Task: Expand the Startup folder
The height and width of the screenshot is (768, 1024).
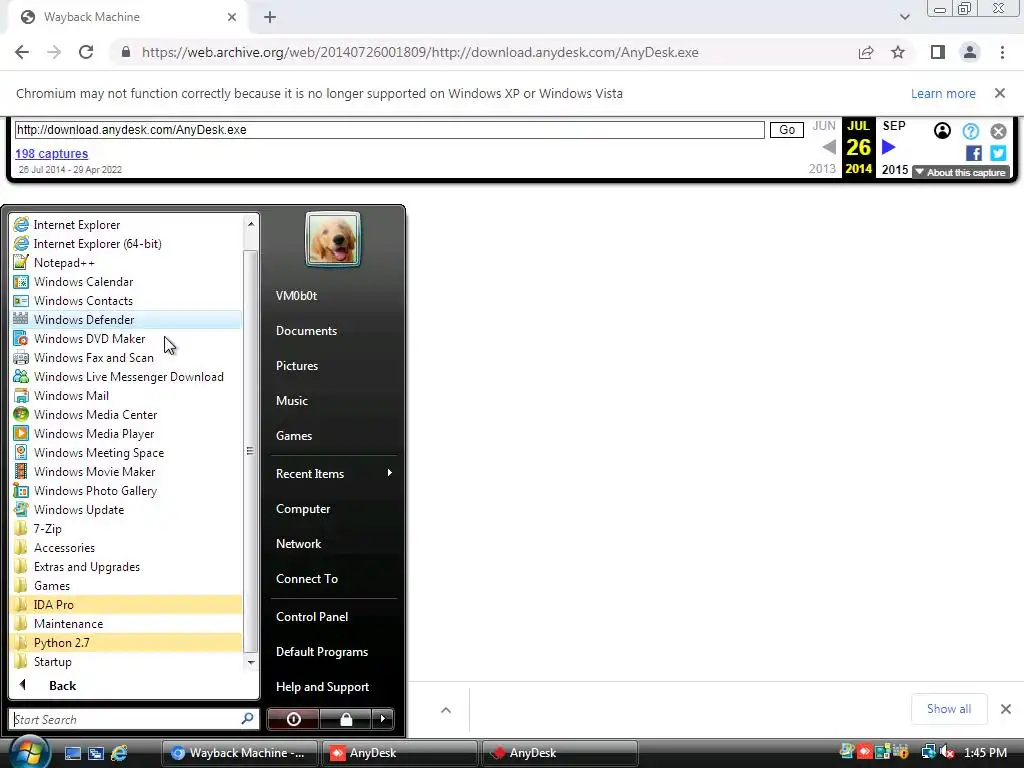Action: (x=127, y=661)
